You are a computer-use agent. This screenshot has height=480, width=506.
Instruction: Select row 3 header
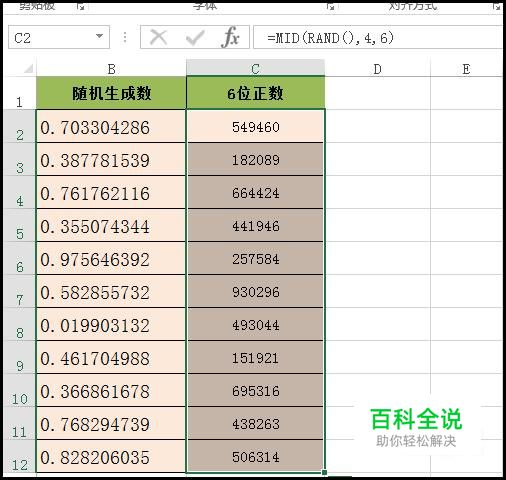(x=19, y=159)
